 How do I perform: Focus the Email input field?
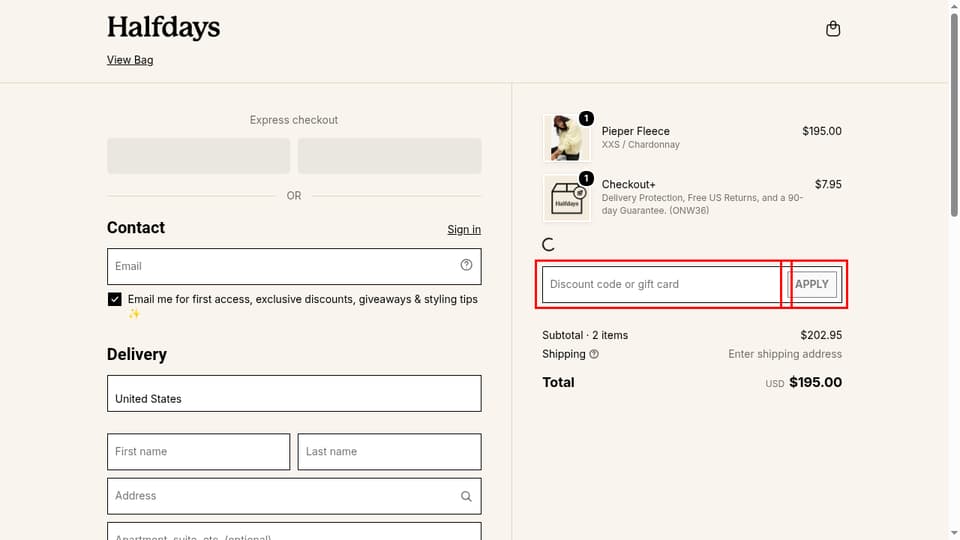[x=294, y=266]
